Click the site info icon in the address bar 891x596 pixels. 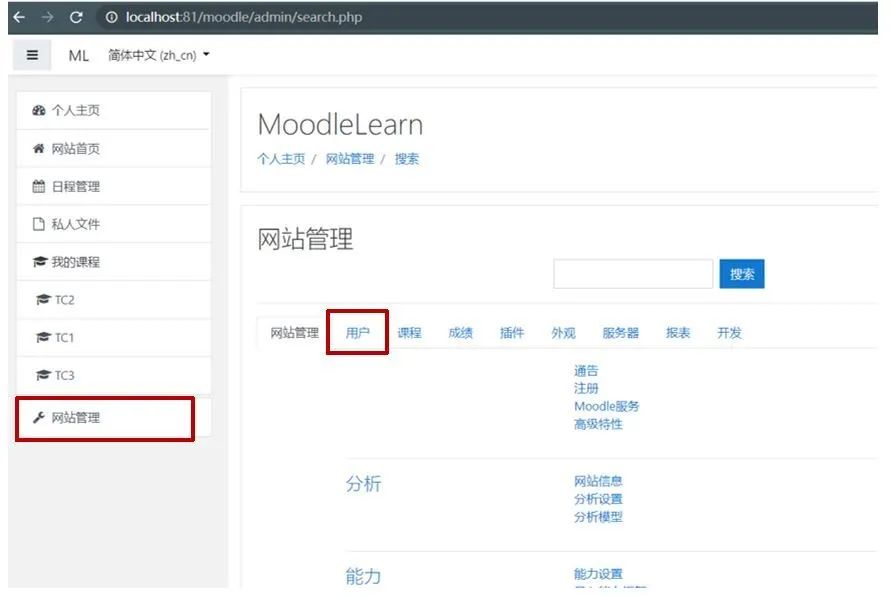[x=111, y=17]
